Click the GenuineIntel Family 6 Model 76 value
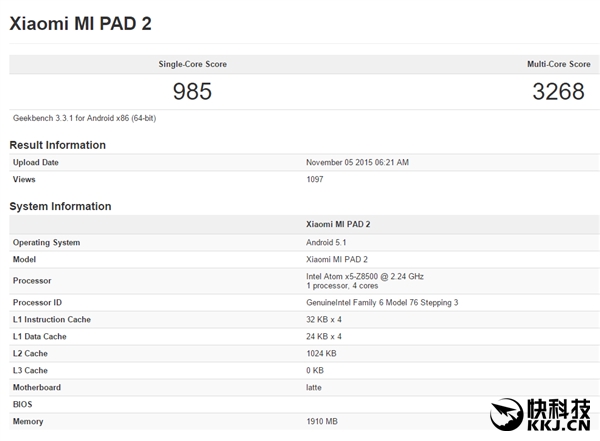Image resolution: width=600 pixels, height=441 pixels. pyautogui.click(x=382, y=302)
